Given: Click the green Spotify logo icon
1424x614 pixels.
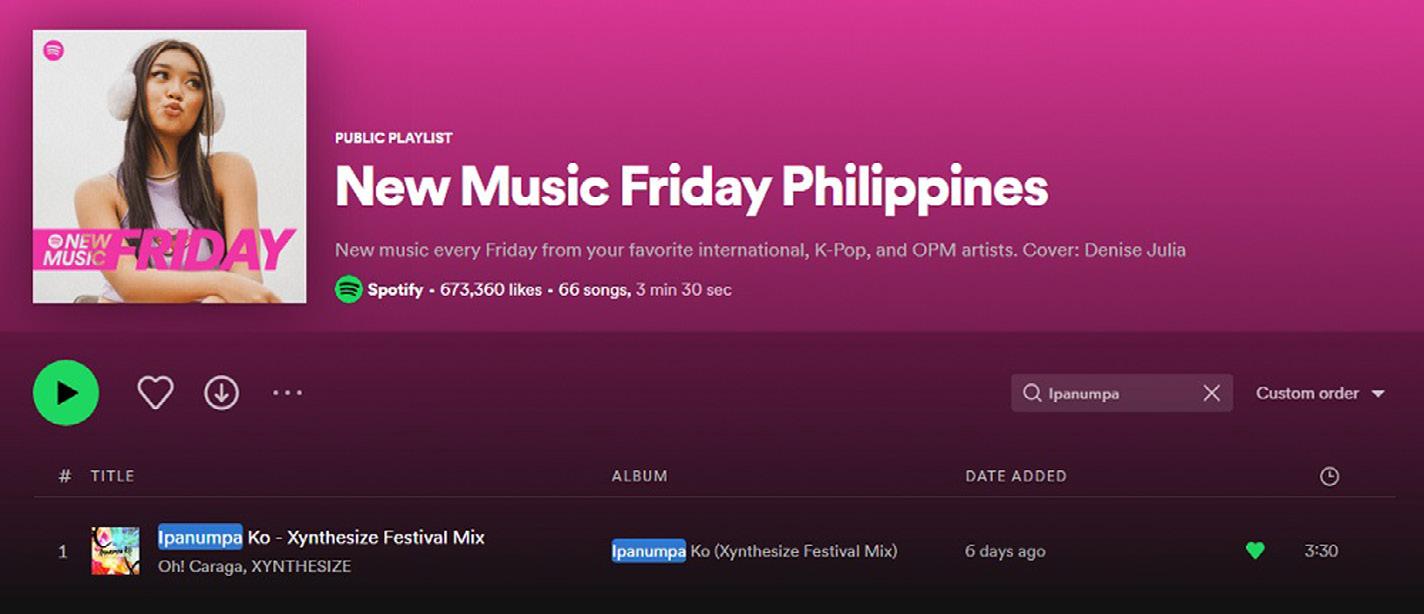Looking at the screenshot, I should 348,290.
